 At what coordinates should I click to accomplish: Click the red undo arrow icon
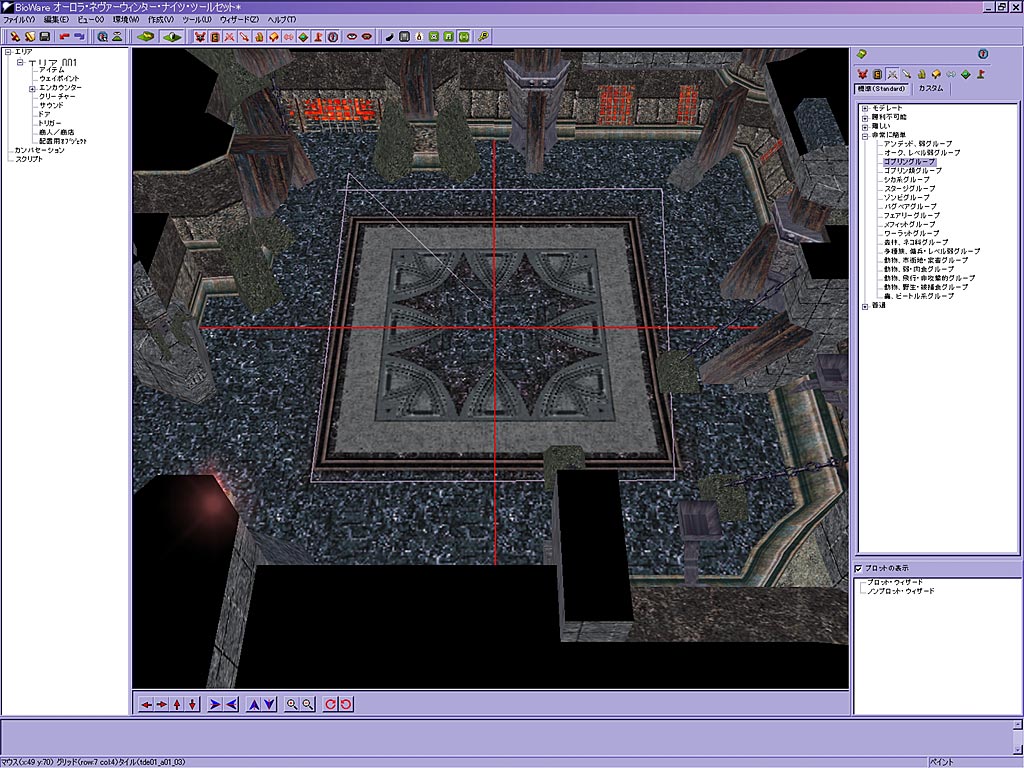tap(64, 37)
